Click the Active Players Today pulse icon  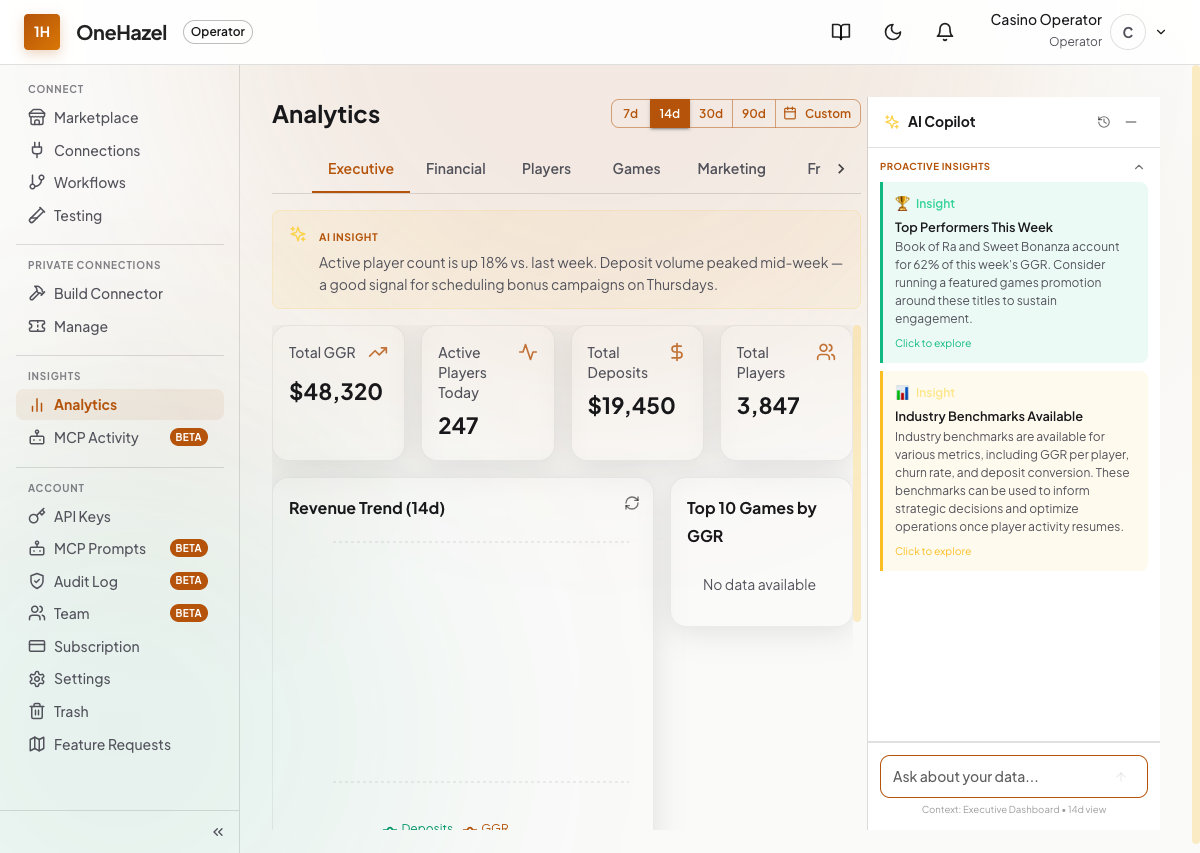click(x=528, y=352)
